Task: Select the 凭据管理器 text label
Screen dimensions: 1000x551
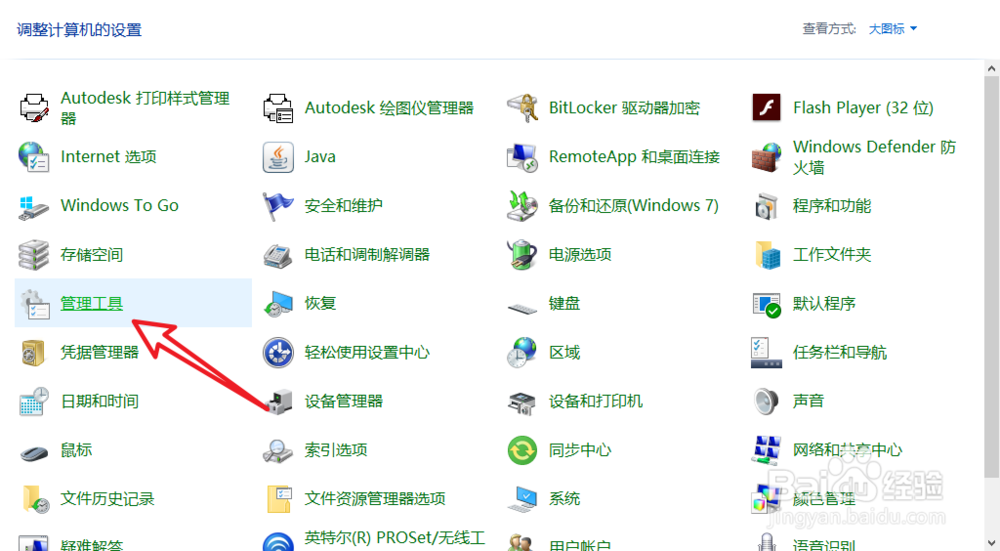Action: (x=99, y=353)
